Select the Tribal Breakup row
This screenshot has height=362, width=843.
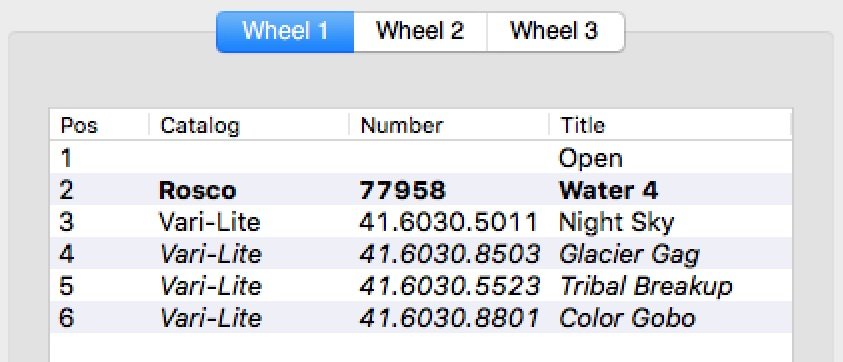pos(420,285)
